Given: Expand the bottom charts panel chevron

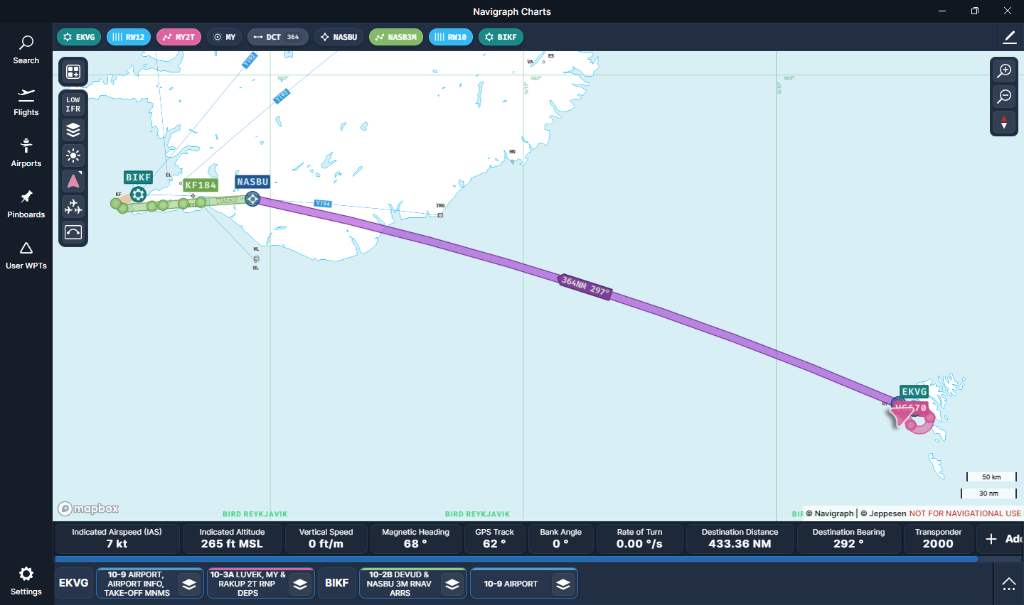Looking at the screenshot, I should 1008,583.
